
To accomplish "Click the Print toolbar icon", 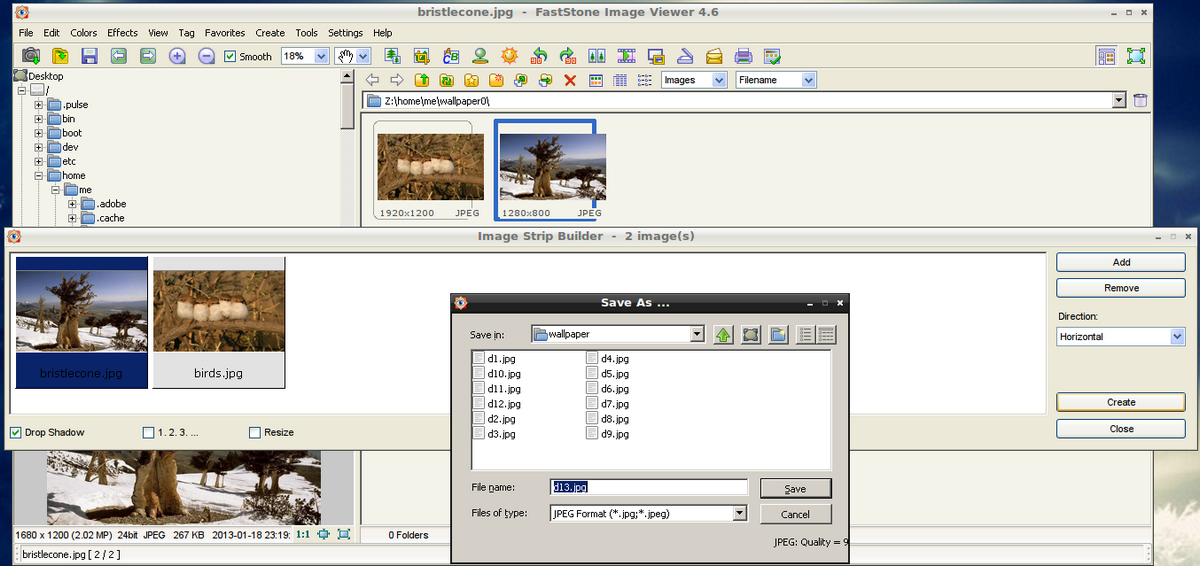I will click(743, 56).
